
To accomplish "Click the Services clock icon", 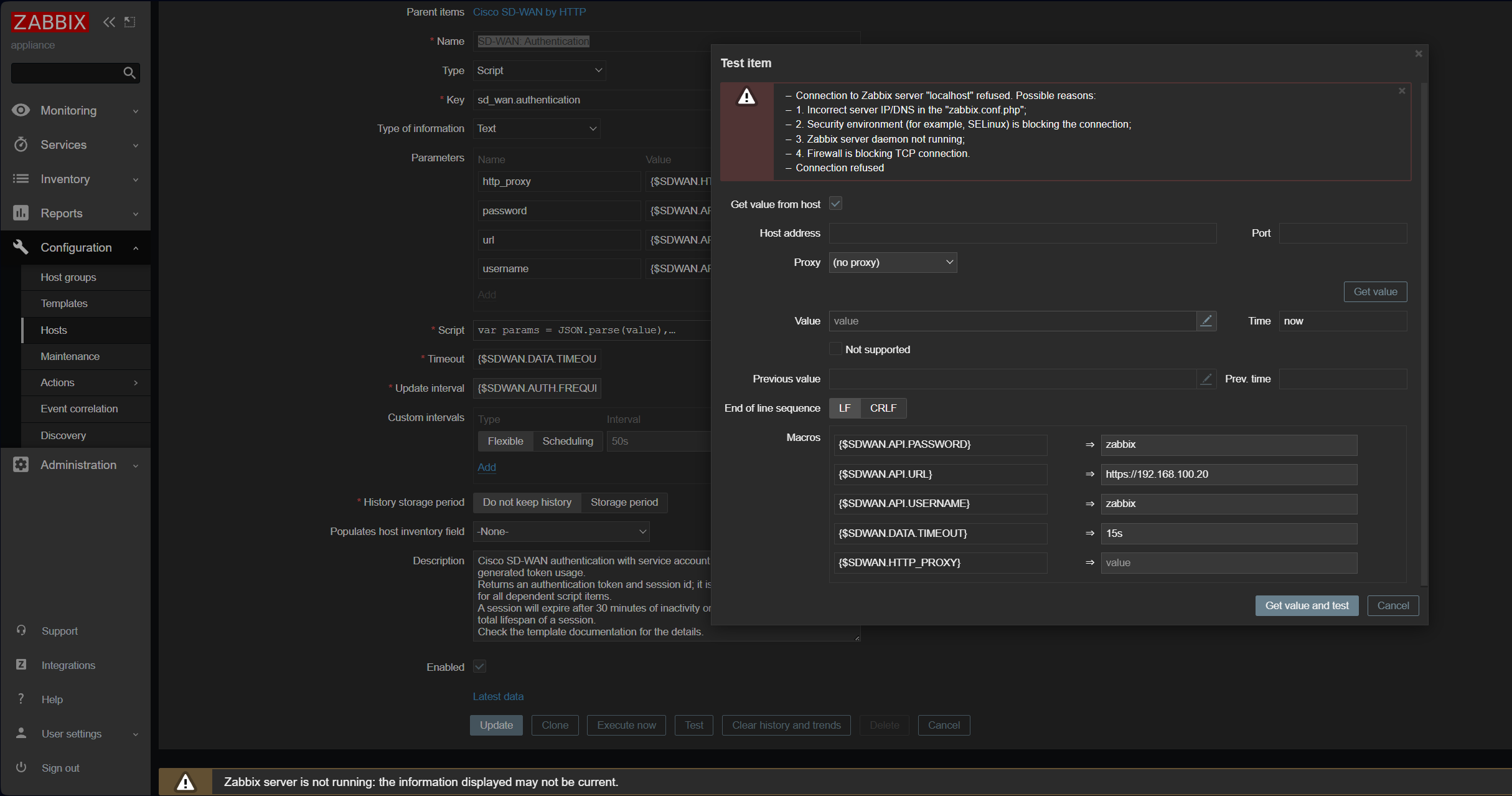I will click(x=21, y=145).
